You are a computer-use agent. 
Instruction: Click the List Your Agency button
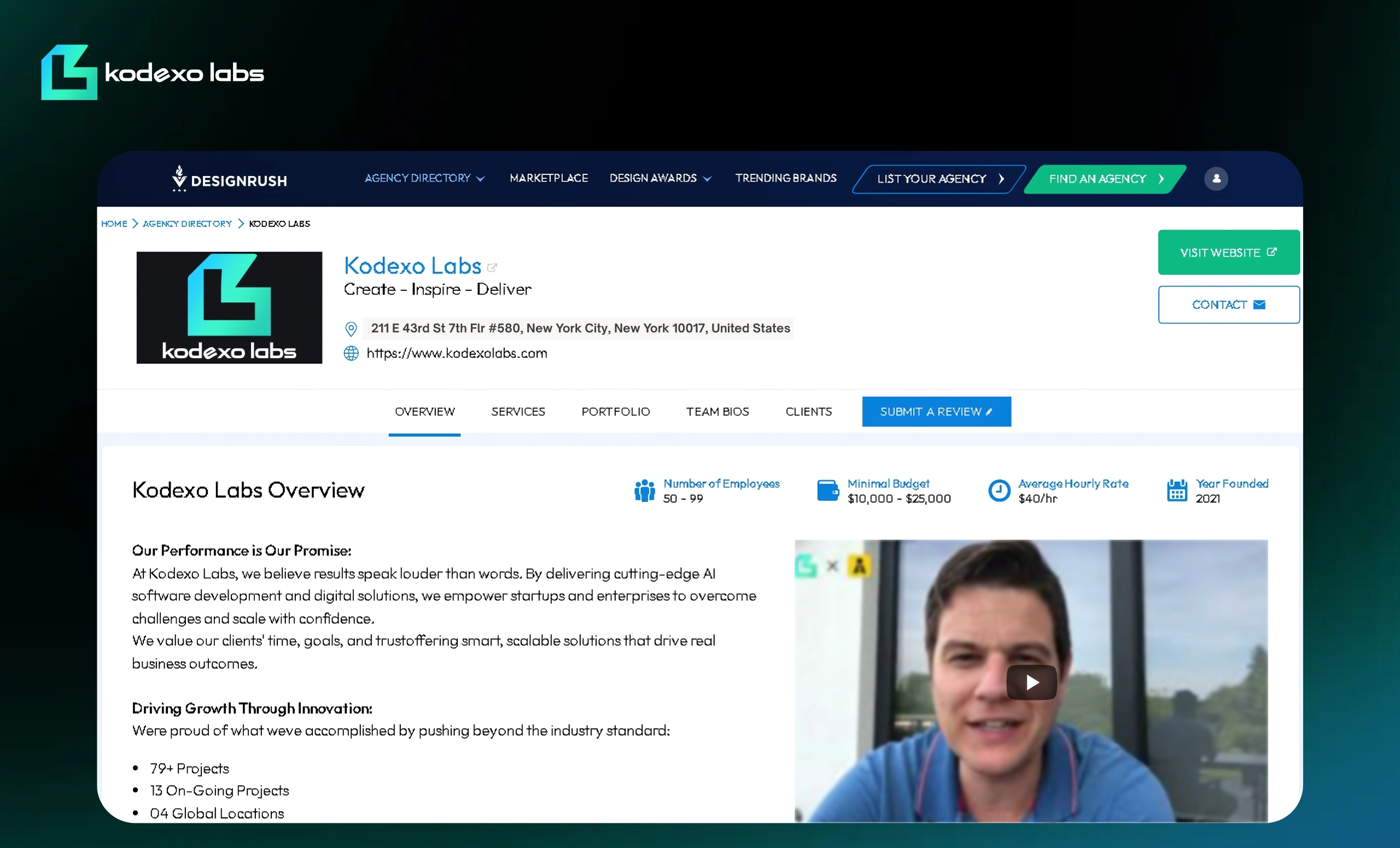point(939,179)
